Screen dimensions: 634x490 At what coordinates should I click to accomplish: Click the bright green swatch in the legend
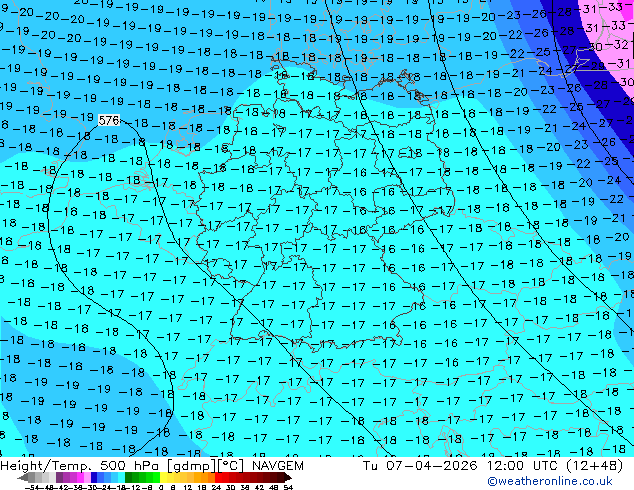coord(156,477)
